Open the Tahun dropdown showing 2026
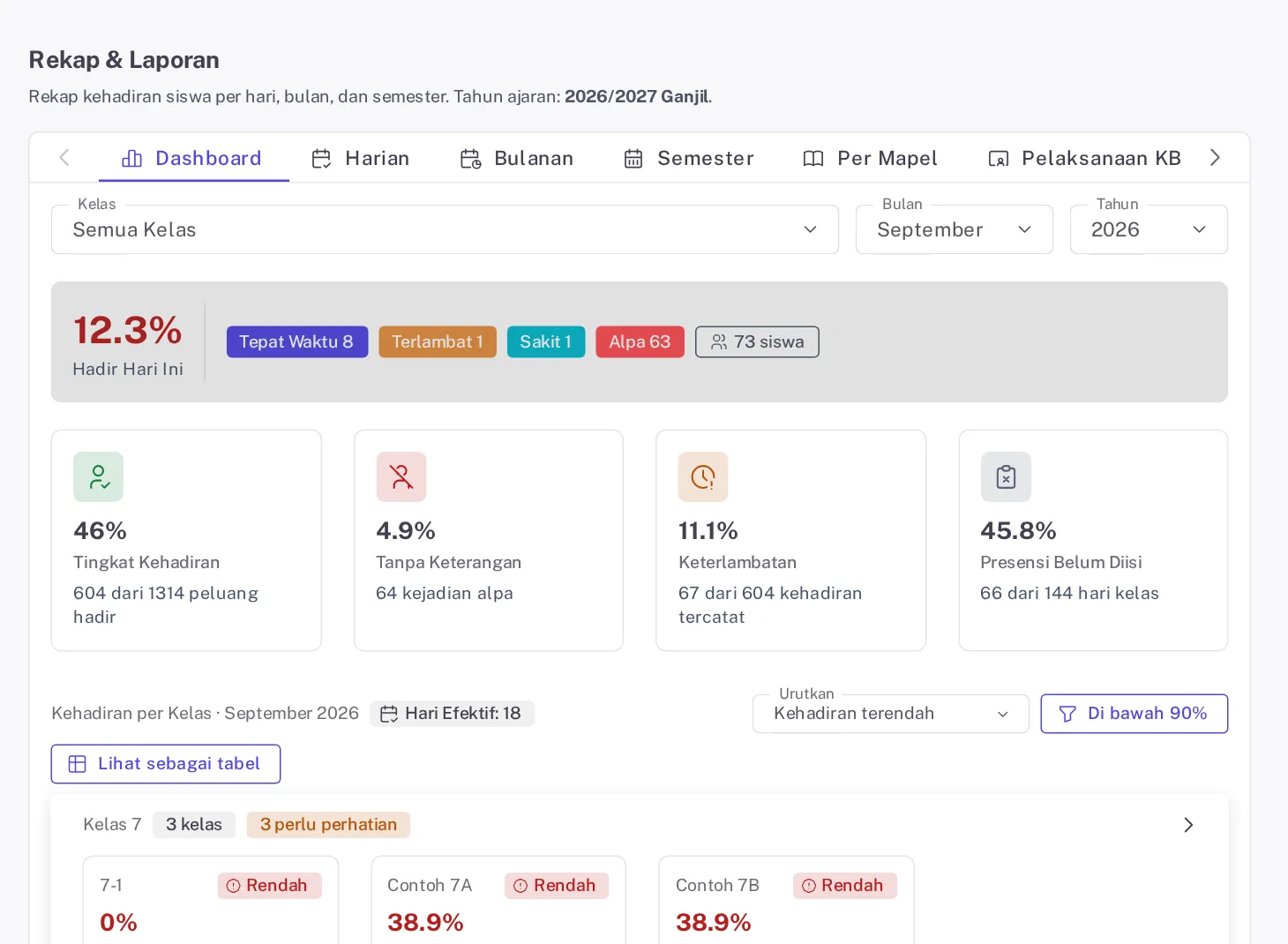The height and width of the screenshot is (944, 1288). [1149, 229]
